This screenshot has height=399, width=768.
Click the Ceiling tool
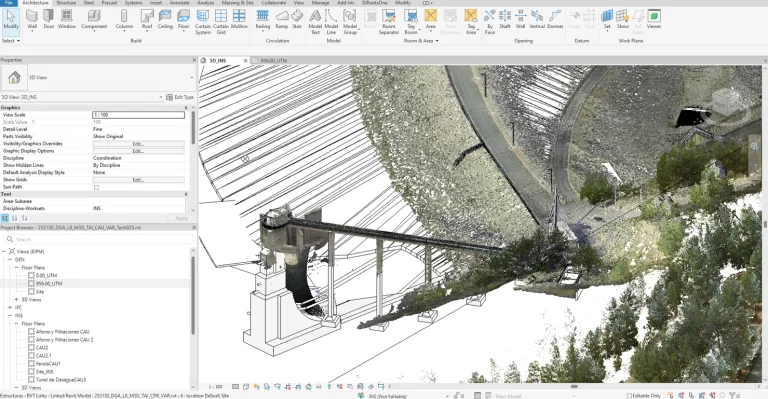tap(165, 20)
